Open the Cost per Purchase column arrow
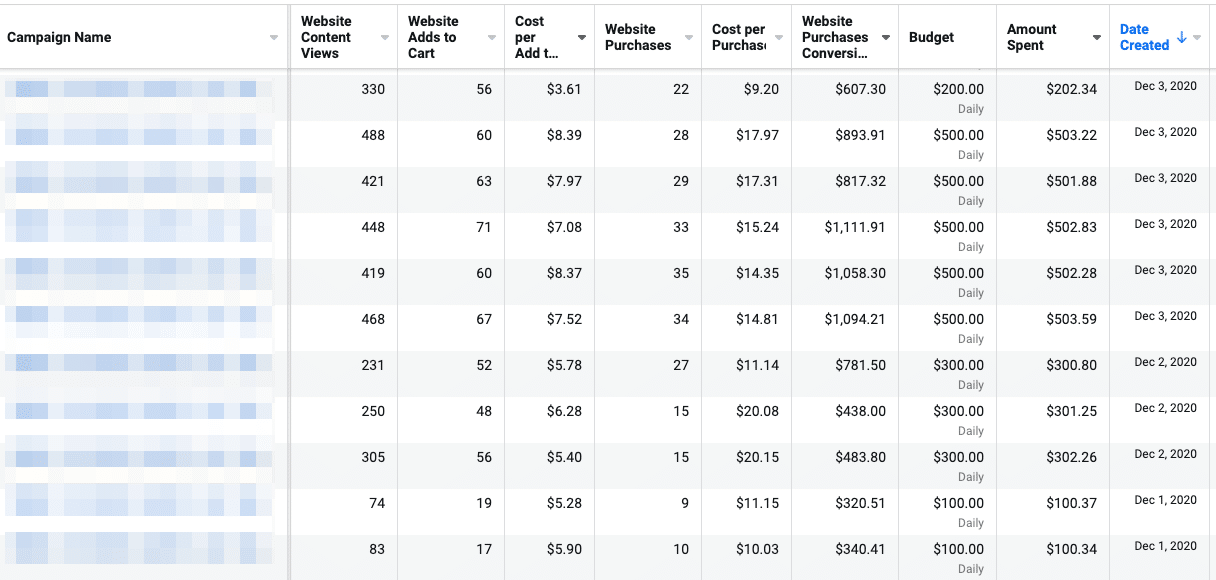1216x580 pixels. (778, 38)
